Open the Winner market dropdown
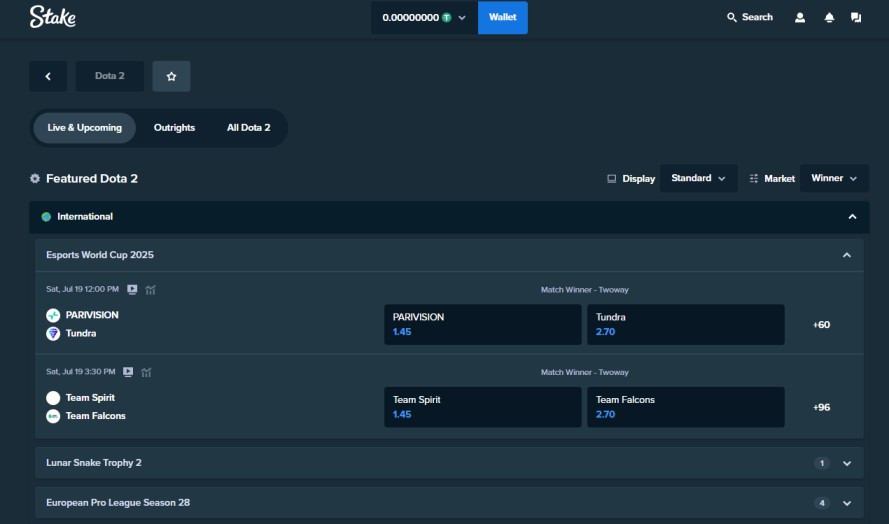 [834, 178]
